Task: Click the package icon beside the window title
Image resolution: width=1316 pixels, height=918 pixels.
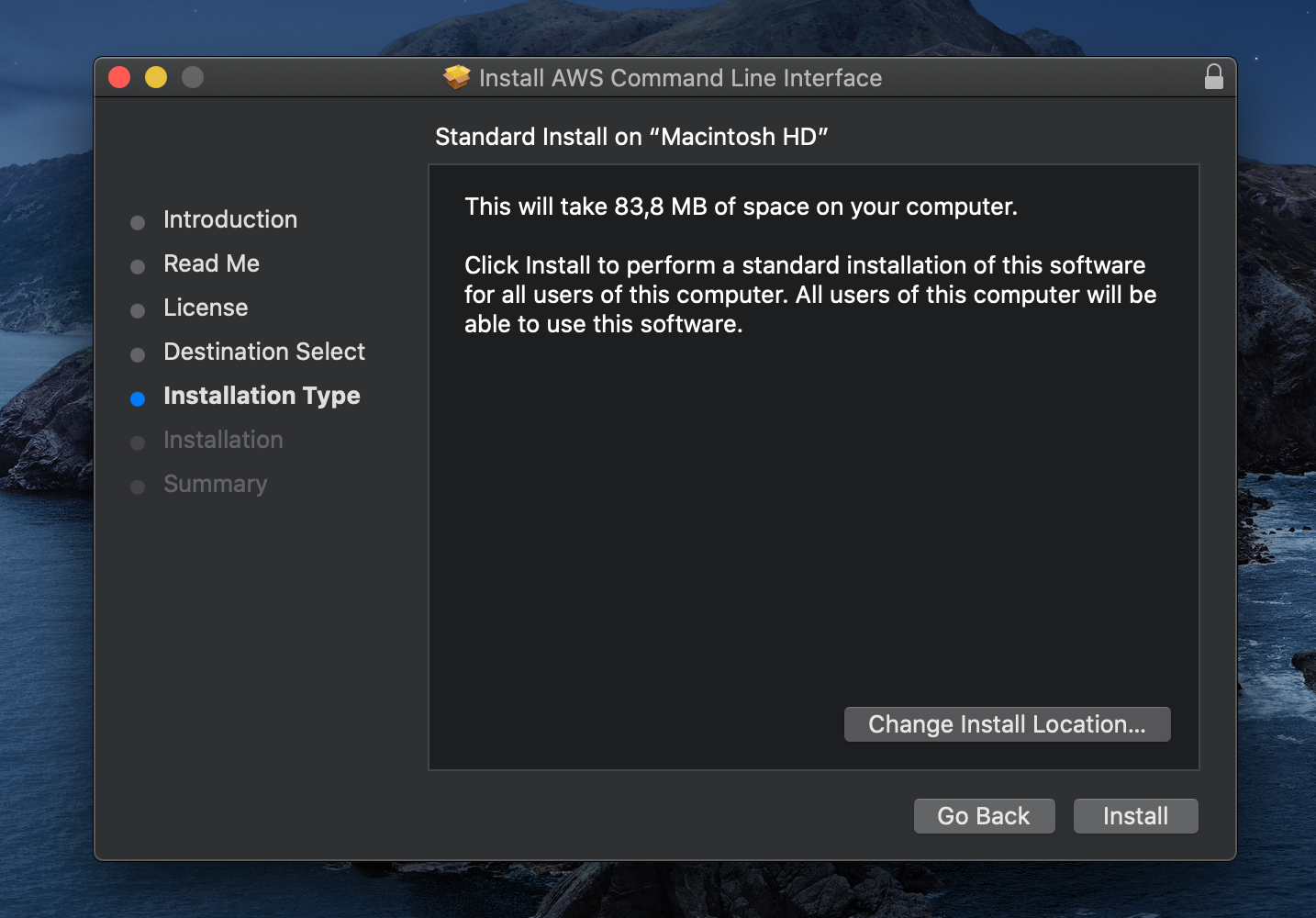Action: pyautogui.click(x=456, y=77)
